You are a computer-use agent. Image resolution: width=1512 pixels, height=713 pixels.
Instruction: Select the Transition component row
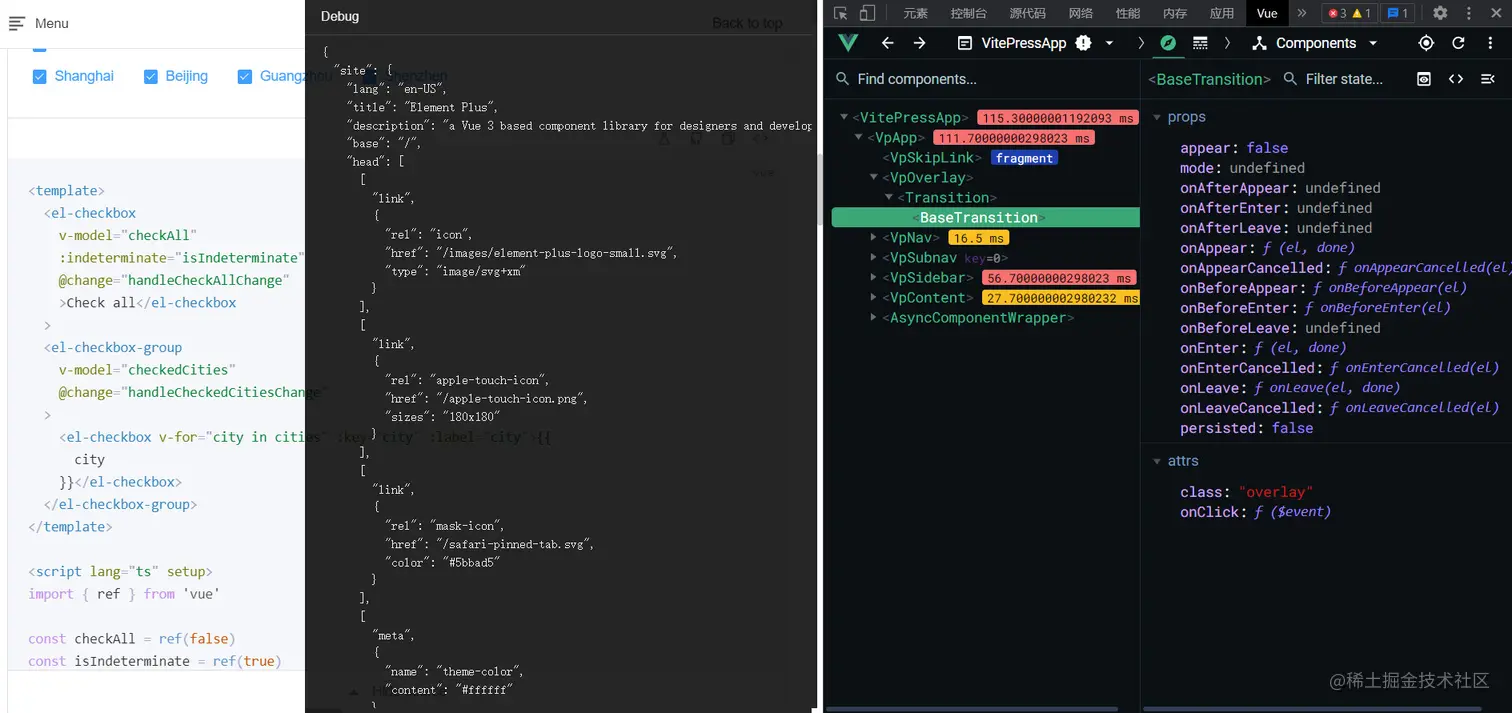pyautogui.click(x=986, y=198)
